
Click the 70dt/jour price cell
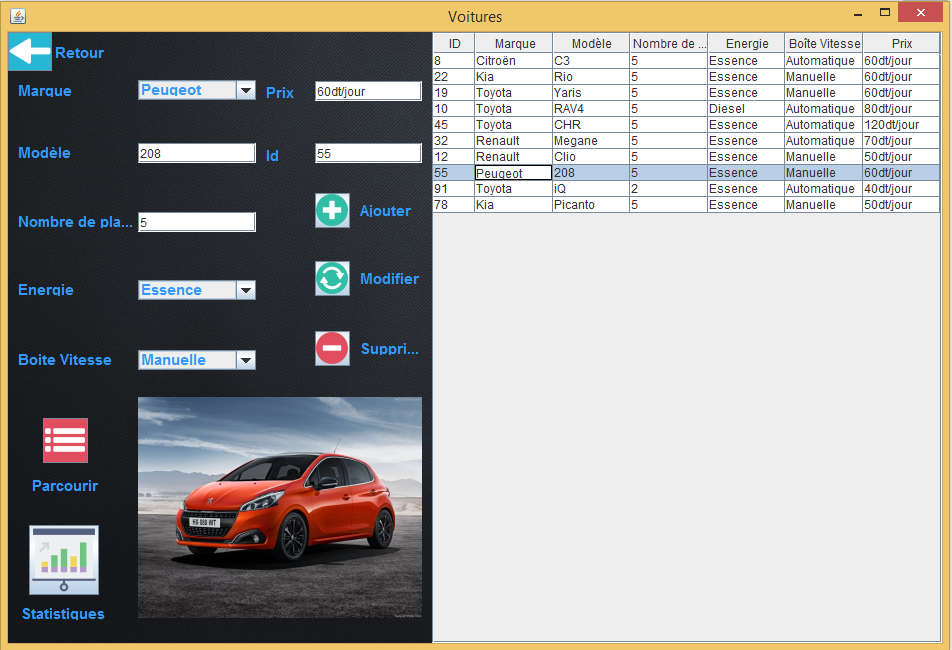[x=901, y=140]
